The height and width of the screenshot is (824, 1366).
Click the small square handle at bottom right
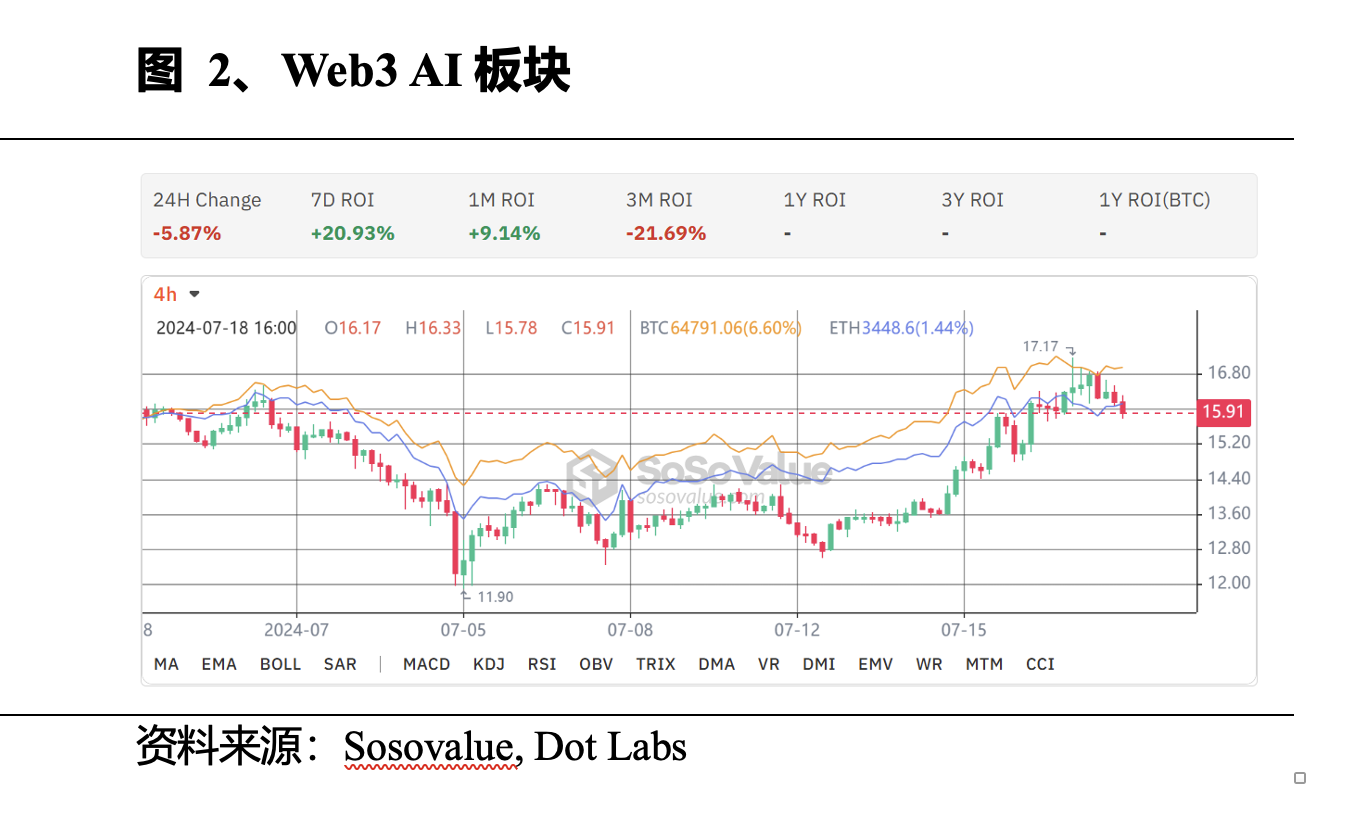coord(1300,778)
